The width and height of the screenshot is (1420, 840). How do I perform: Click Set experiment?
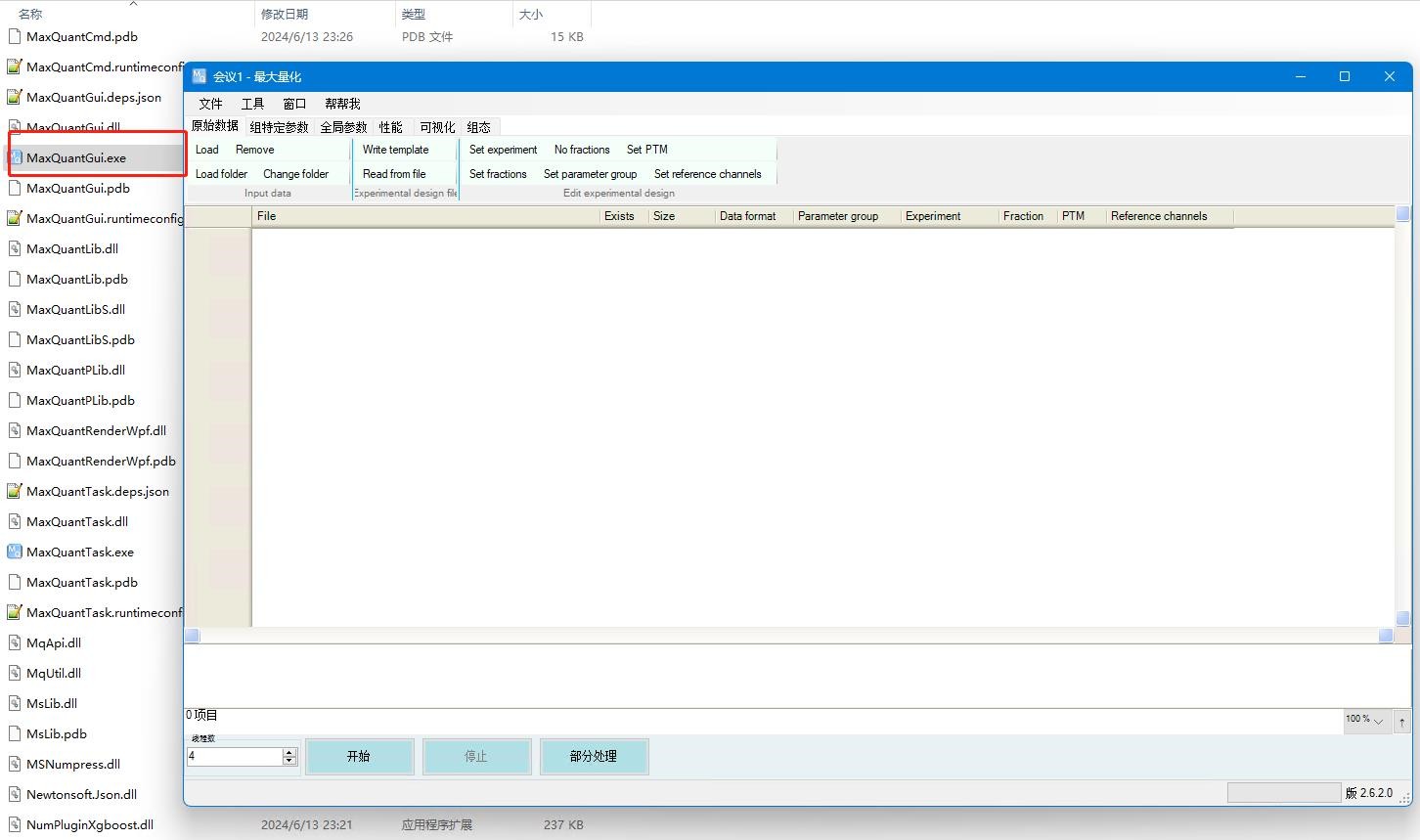[x=503, y=150]
